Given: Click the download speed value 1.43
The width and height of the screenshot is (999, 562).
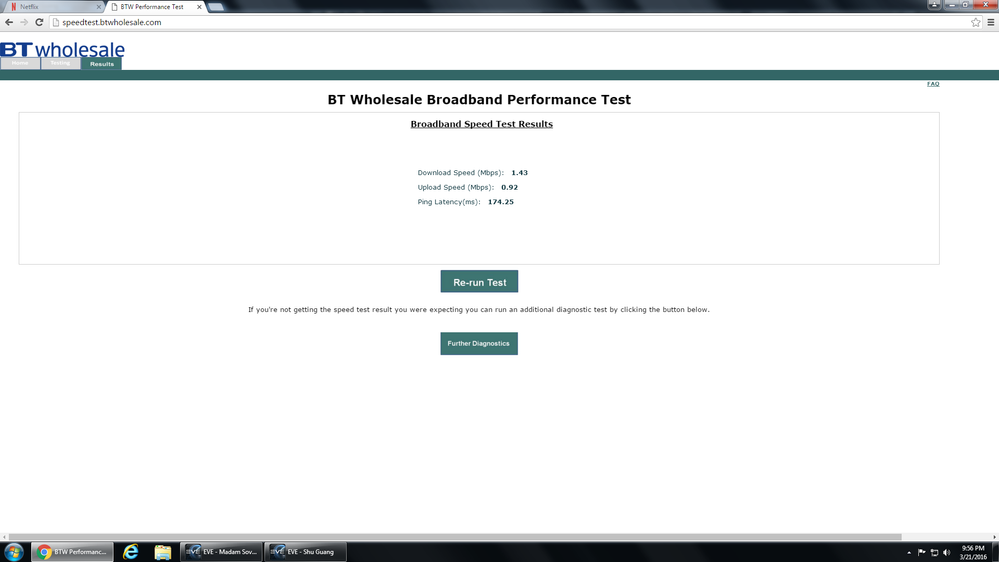Looking at the screenshot, I should pyautogui.click(x=519, y=173).
